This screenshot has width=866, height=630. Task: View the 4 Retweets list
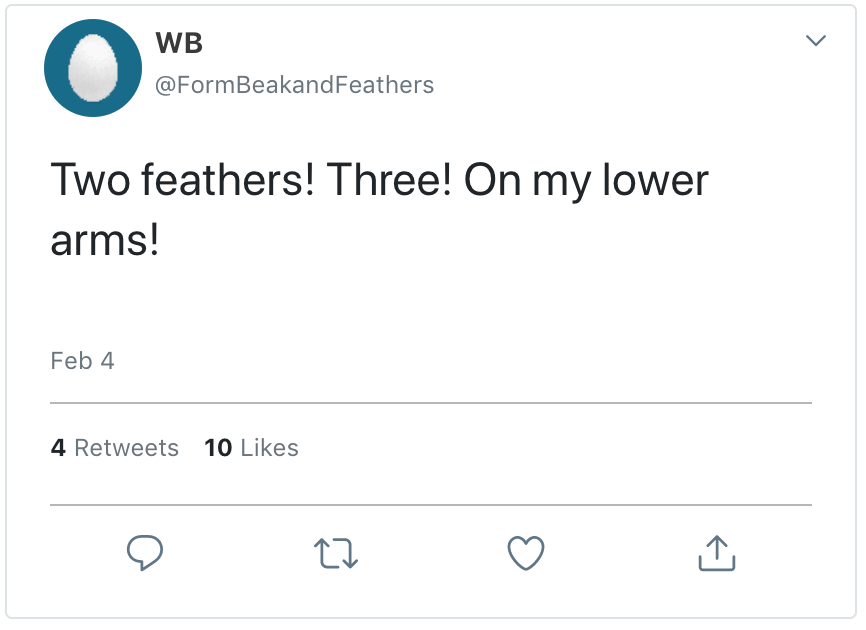(114, 448)
